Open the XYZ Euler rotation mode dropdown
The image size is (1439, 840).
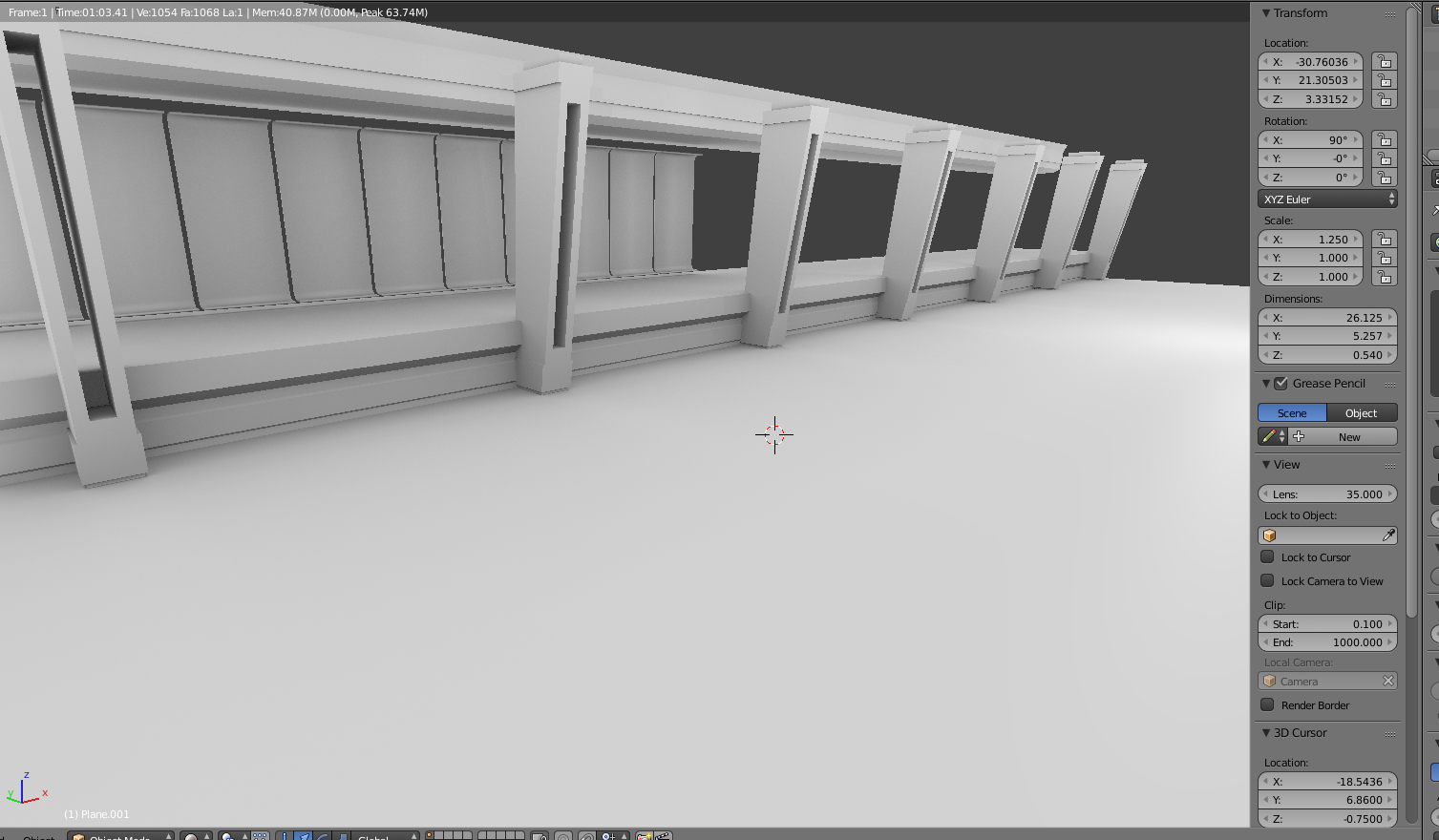1327,199
